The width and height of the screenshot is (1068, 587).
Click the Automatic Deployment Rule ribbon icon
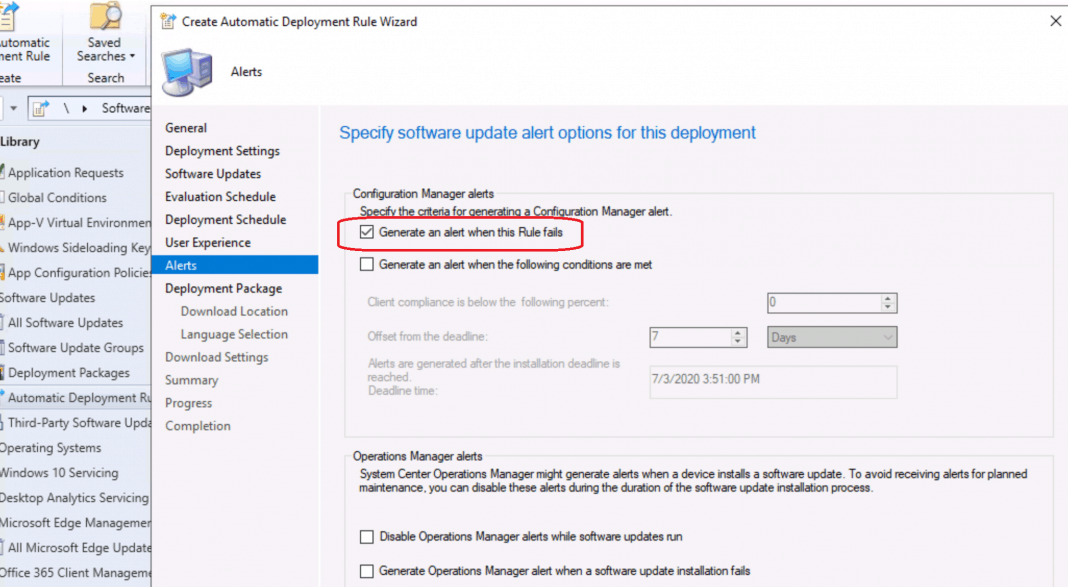pyautogui.click(x=10, y=17)
